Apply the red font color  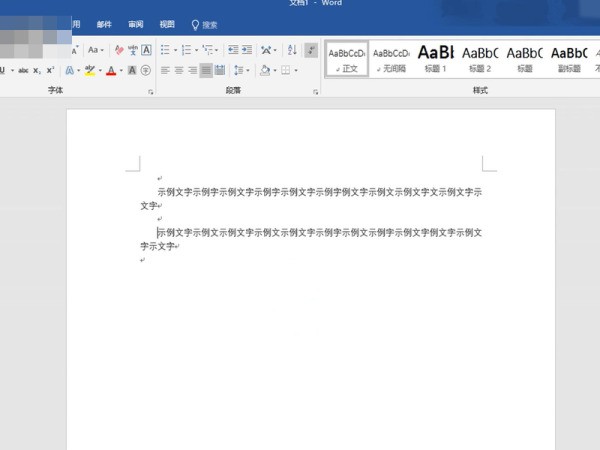click(x=111, y=70)
